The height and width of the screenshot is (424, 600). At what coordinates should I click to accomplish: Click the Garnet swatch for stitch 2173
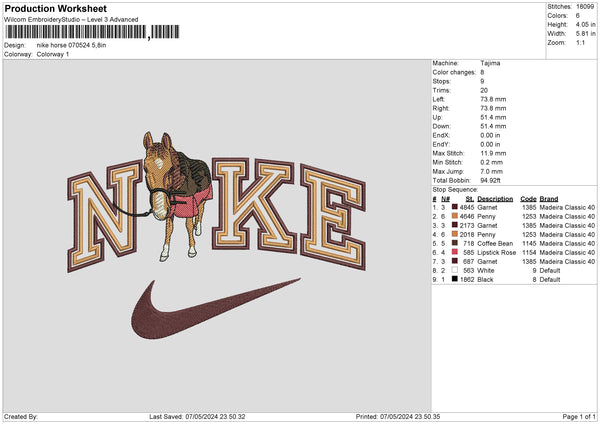click(x=455, y=225)
